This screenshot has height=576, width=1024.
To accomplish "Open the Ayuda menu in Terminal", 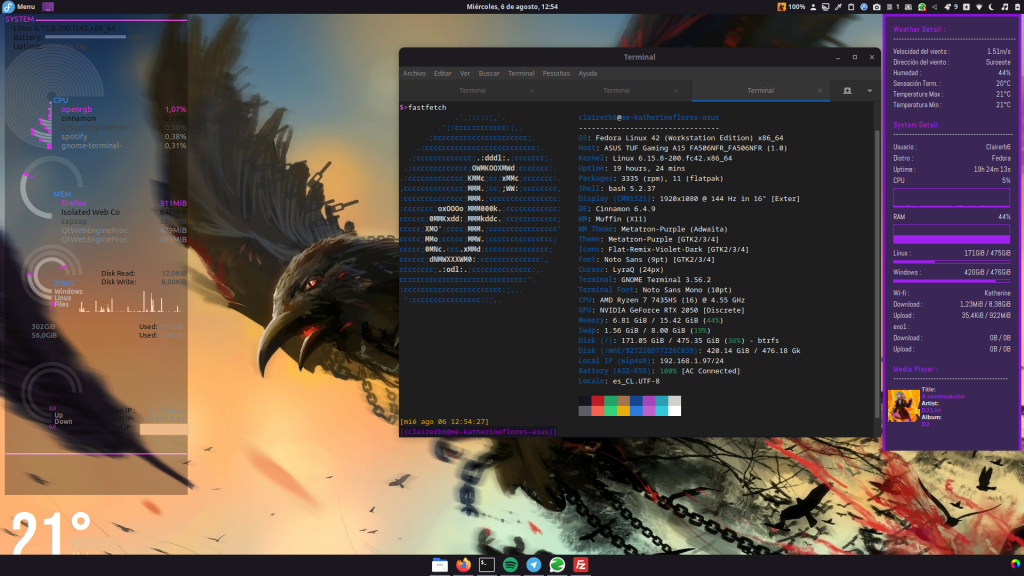I will pos(588,73).
